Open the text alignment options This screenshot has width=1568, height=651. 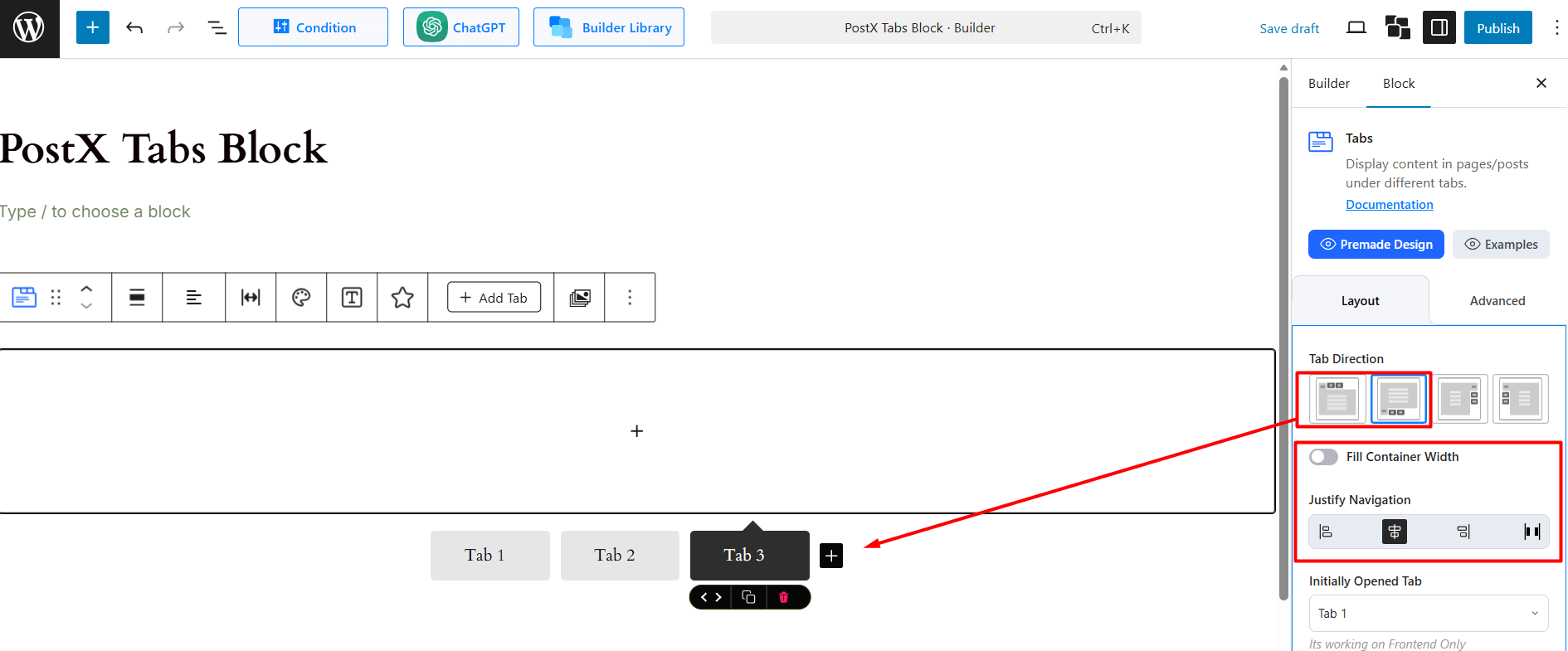tap(193, 297)
